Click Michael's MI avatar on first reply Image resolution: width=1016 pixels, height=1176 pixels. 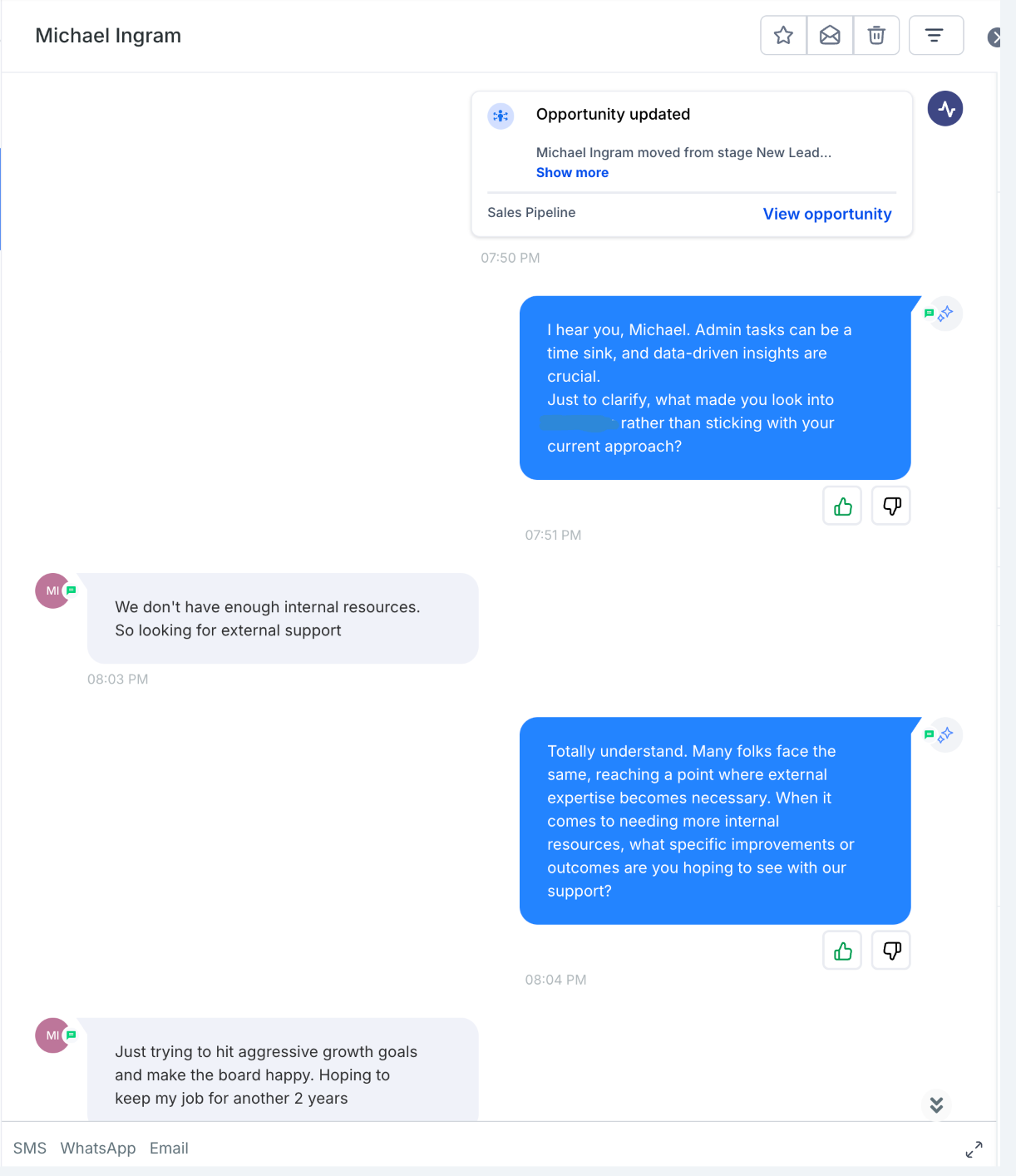52,590
